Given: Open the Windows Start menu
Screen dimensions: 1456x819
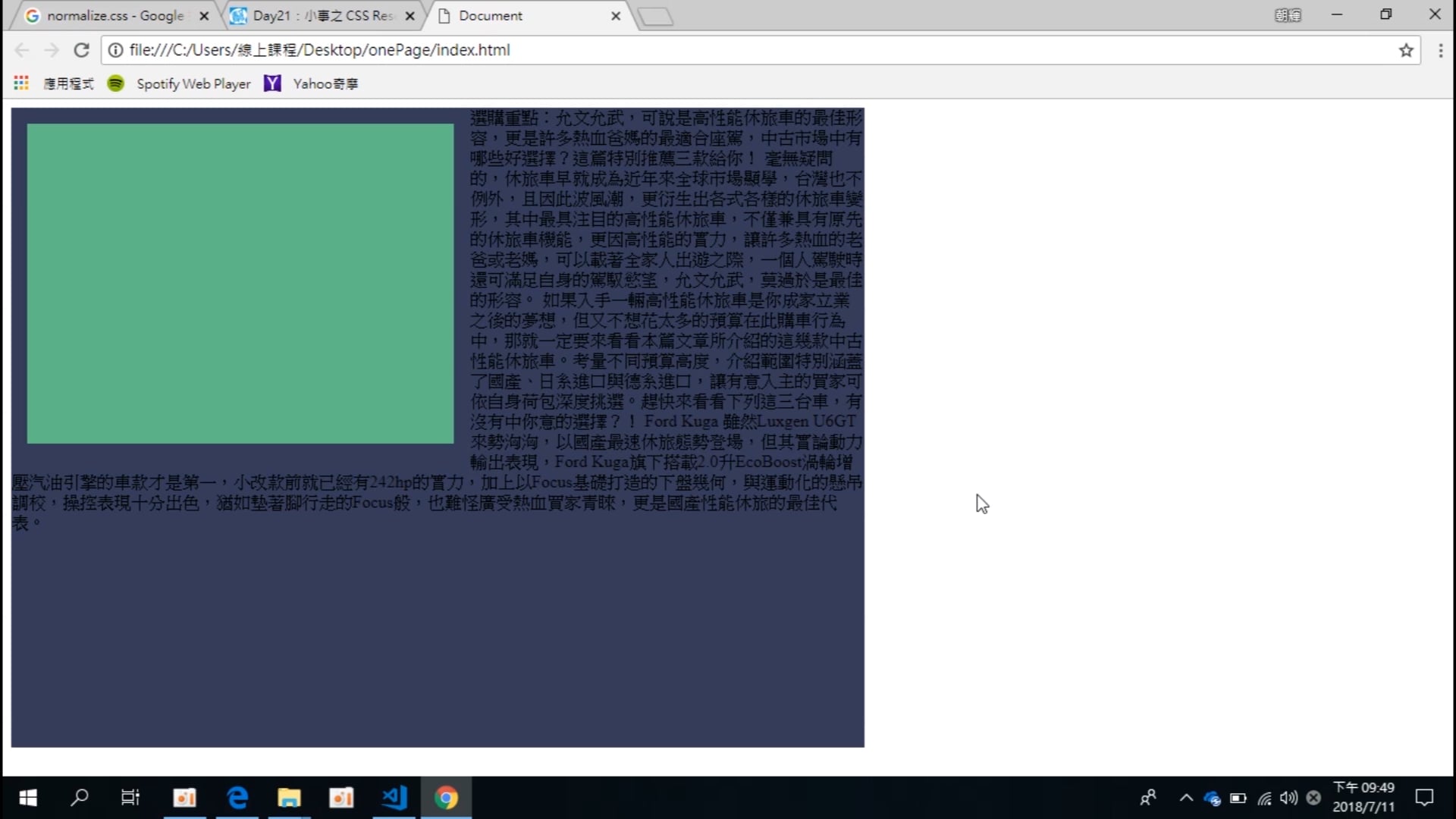Looking at the screenshot, I should (27, 798).
